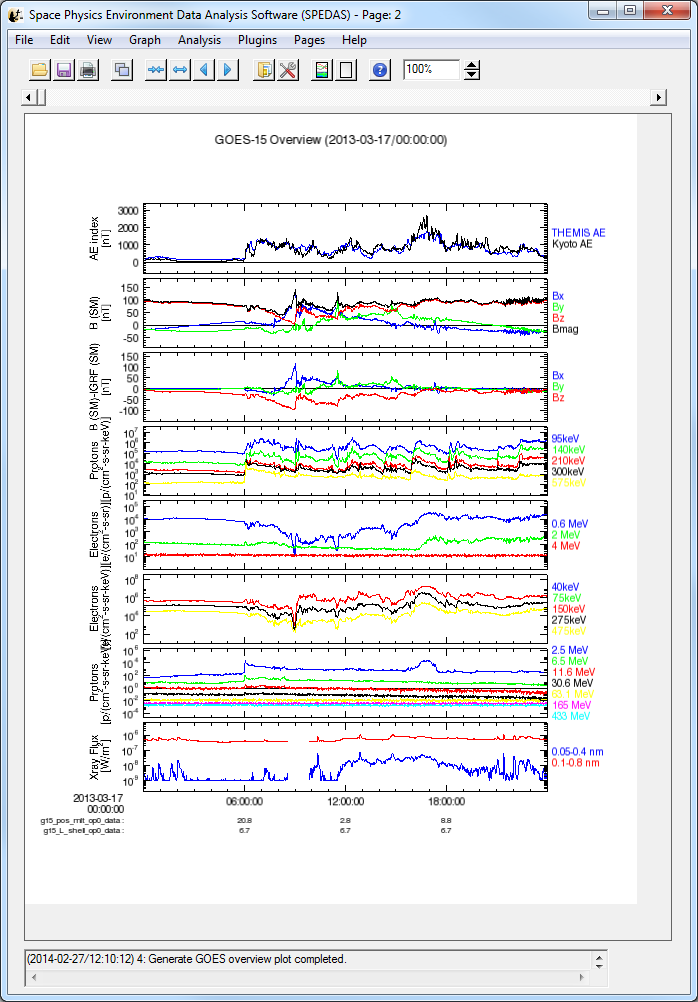Shift plot forward with right arrow icon
Image resolution: width=698 pixels, height=1002 pixels.
[x=229, y=70]
